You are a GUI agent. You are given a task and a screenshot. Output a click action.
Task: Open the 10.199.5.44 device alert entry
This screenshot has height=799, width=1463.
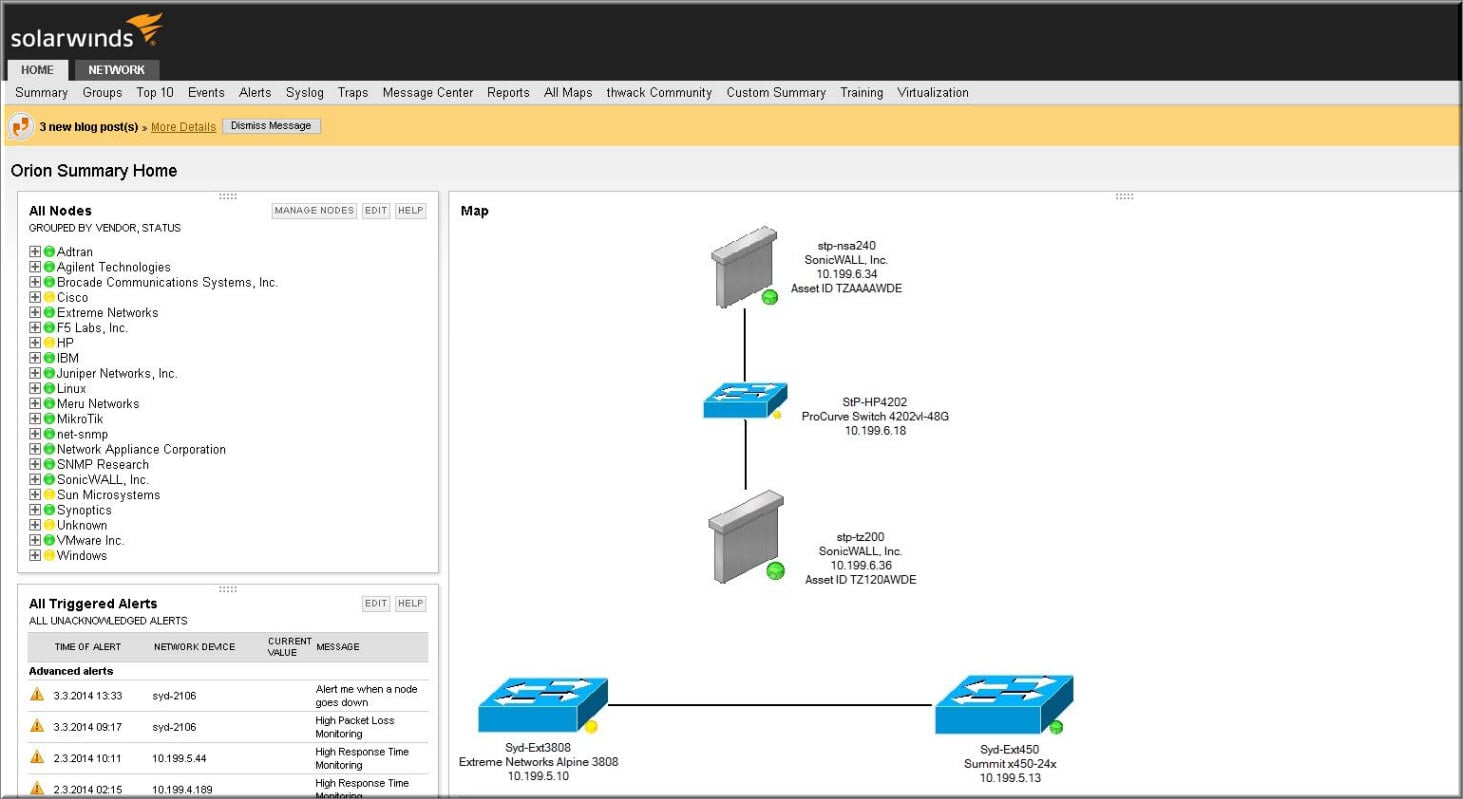pos(180,759)
